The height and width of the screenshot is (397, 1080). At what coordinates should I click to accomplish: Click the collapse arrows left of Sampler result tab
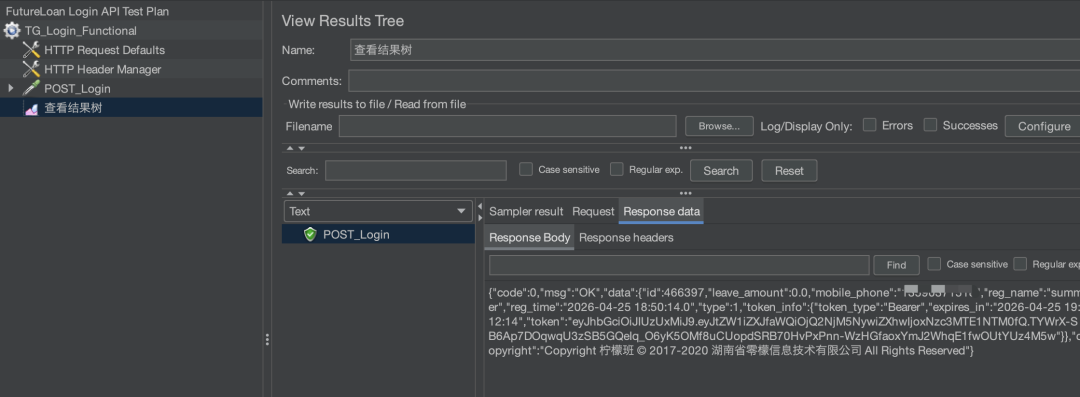pyautogui.click(x=480, y=212)
